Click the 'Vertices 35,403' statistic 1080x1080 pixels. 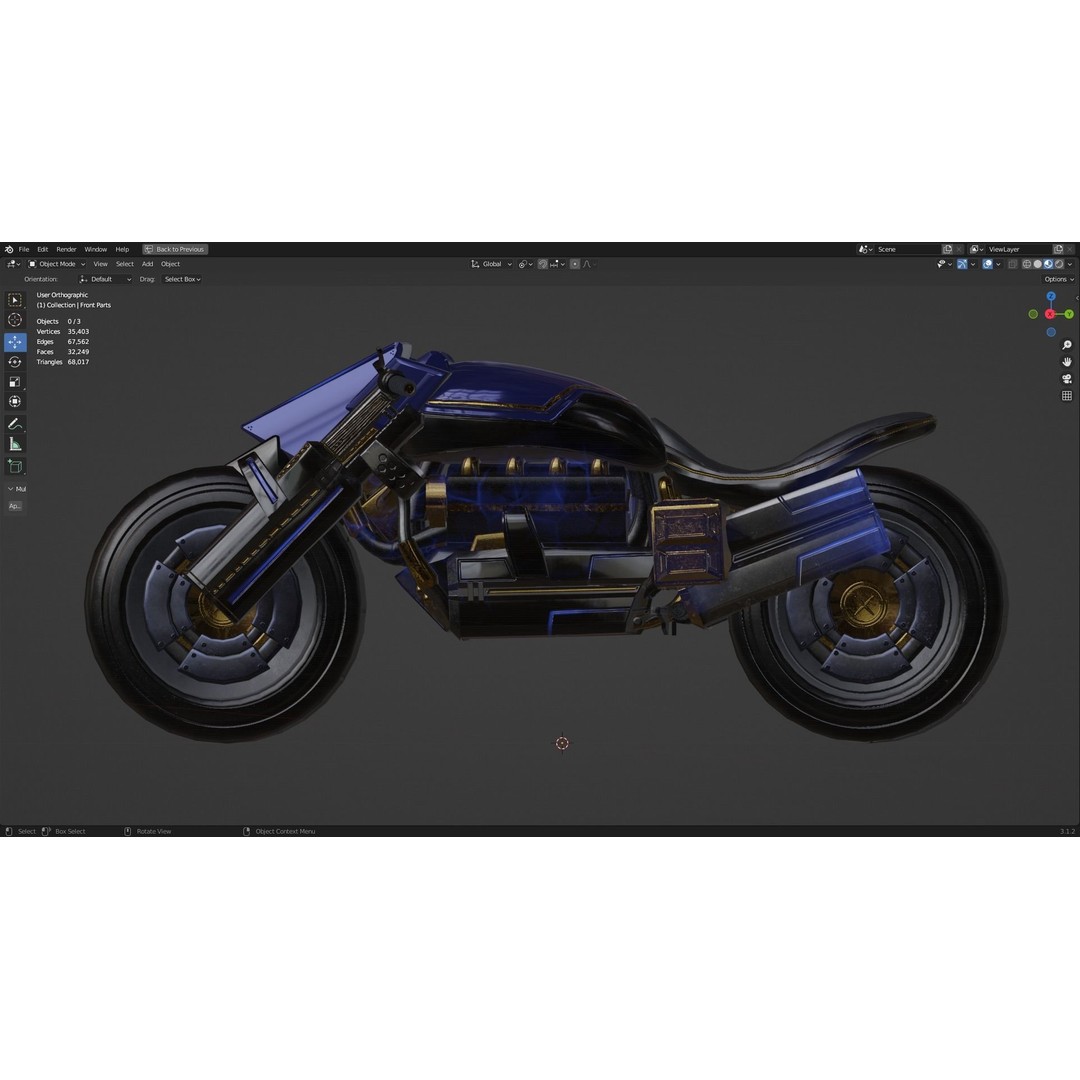pyautogui.click(x=63, y=331)
